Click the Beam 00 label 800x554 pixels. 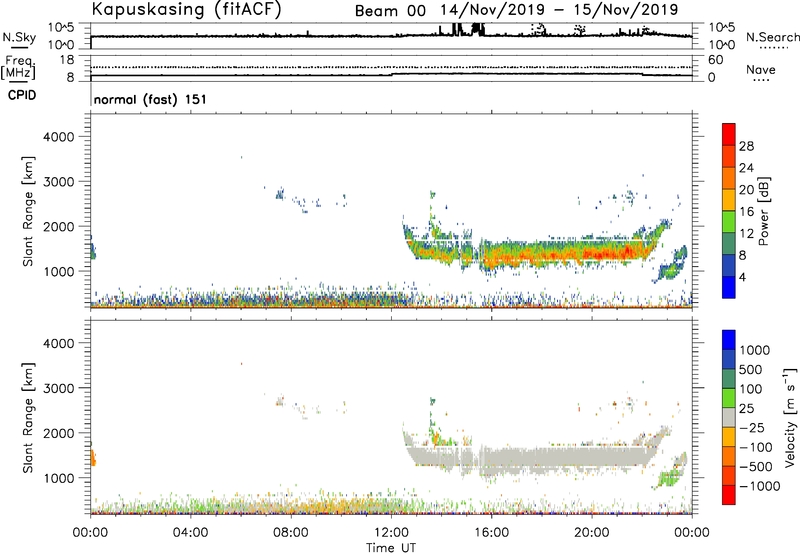pos(390,11)
